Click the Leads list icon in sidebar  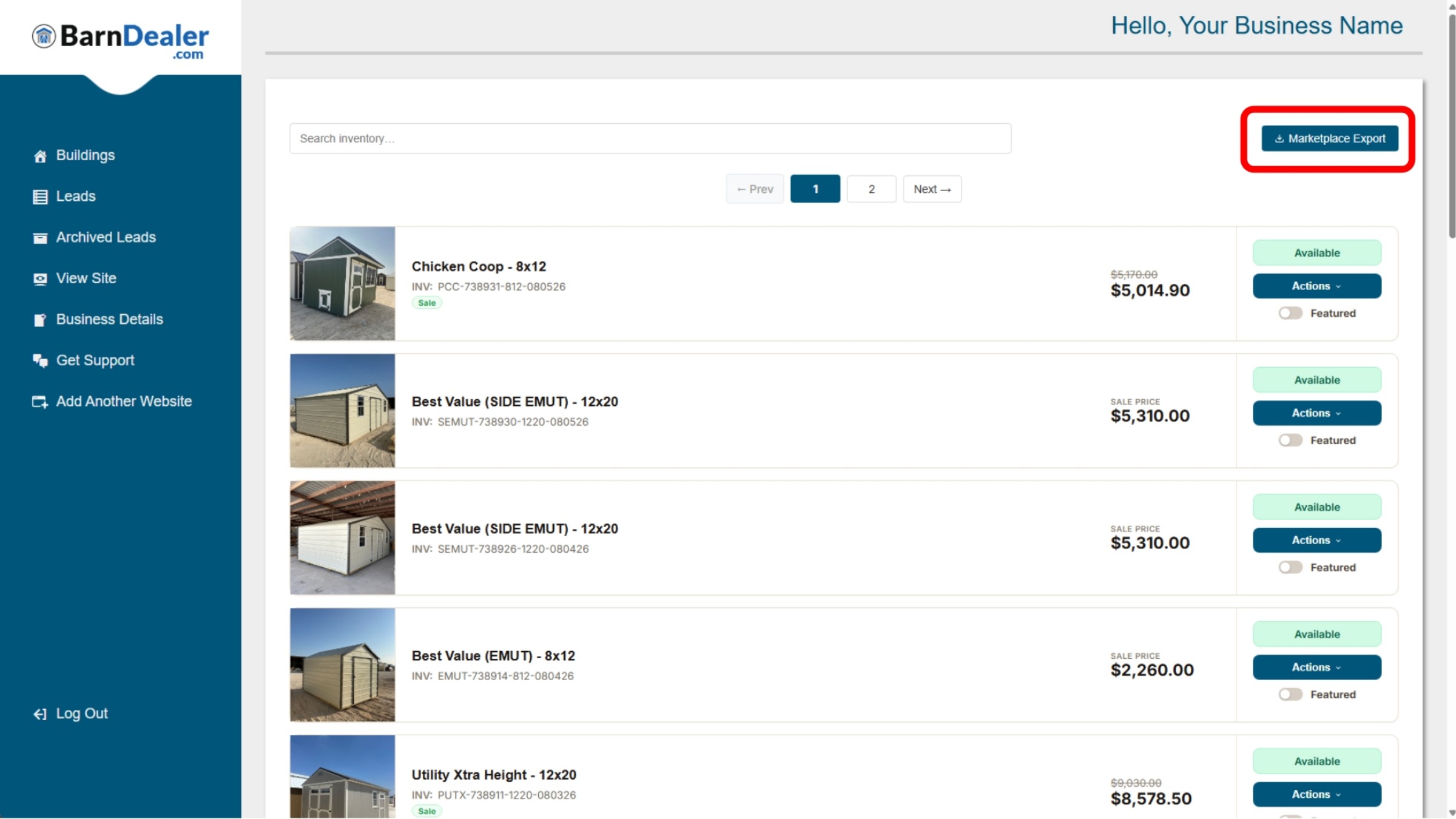tap(40, 197)
